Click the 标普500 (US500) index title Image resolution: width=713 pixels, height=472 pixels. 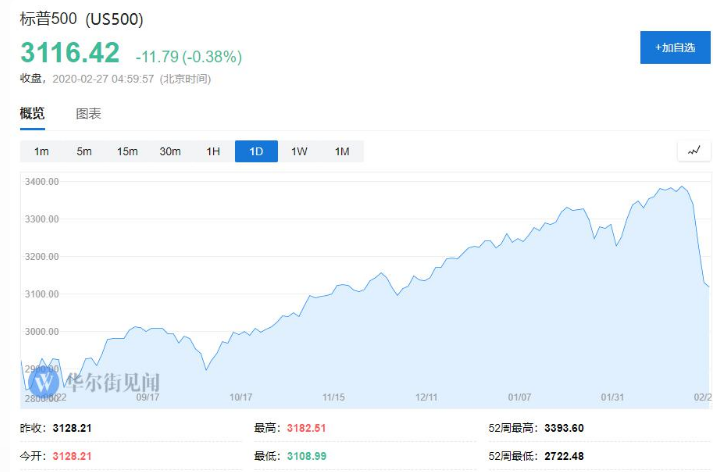82,19
